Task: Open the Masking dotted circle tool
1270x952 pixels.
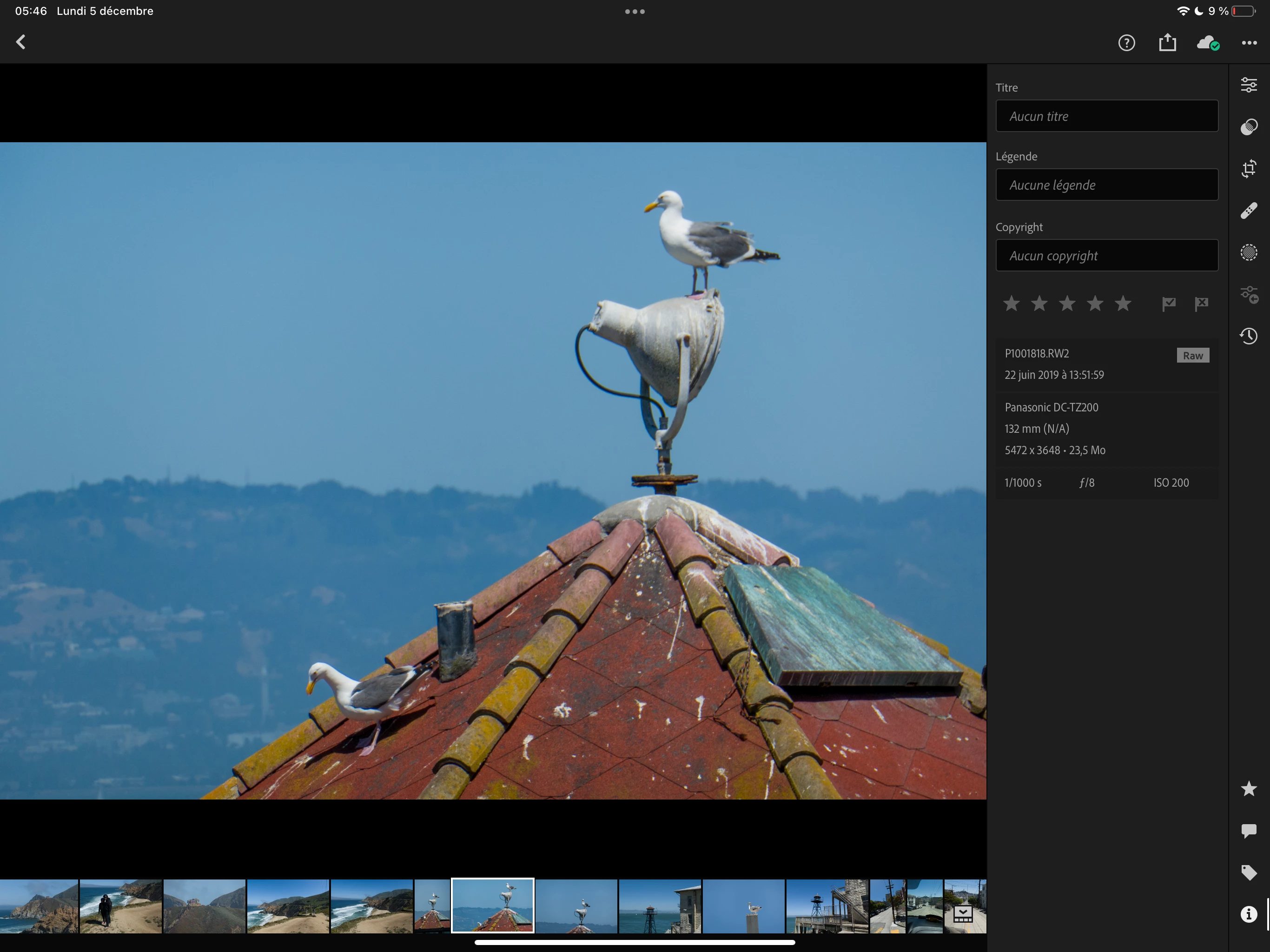Action: 1248,252
